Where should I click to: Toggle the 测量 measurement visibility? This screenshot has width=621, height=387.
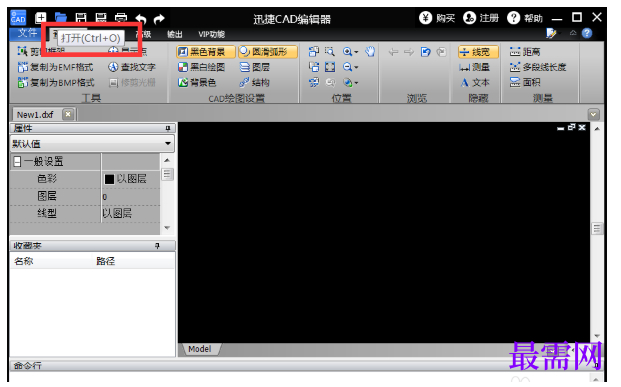[x=474, y=67]
